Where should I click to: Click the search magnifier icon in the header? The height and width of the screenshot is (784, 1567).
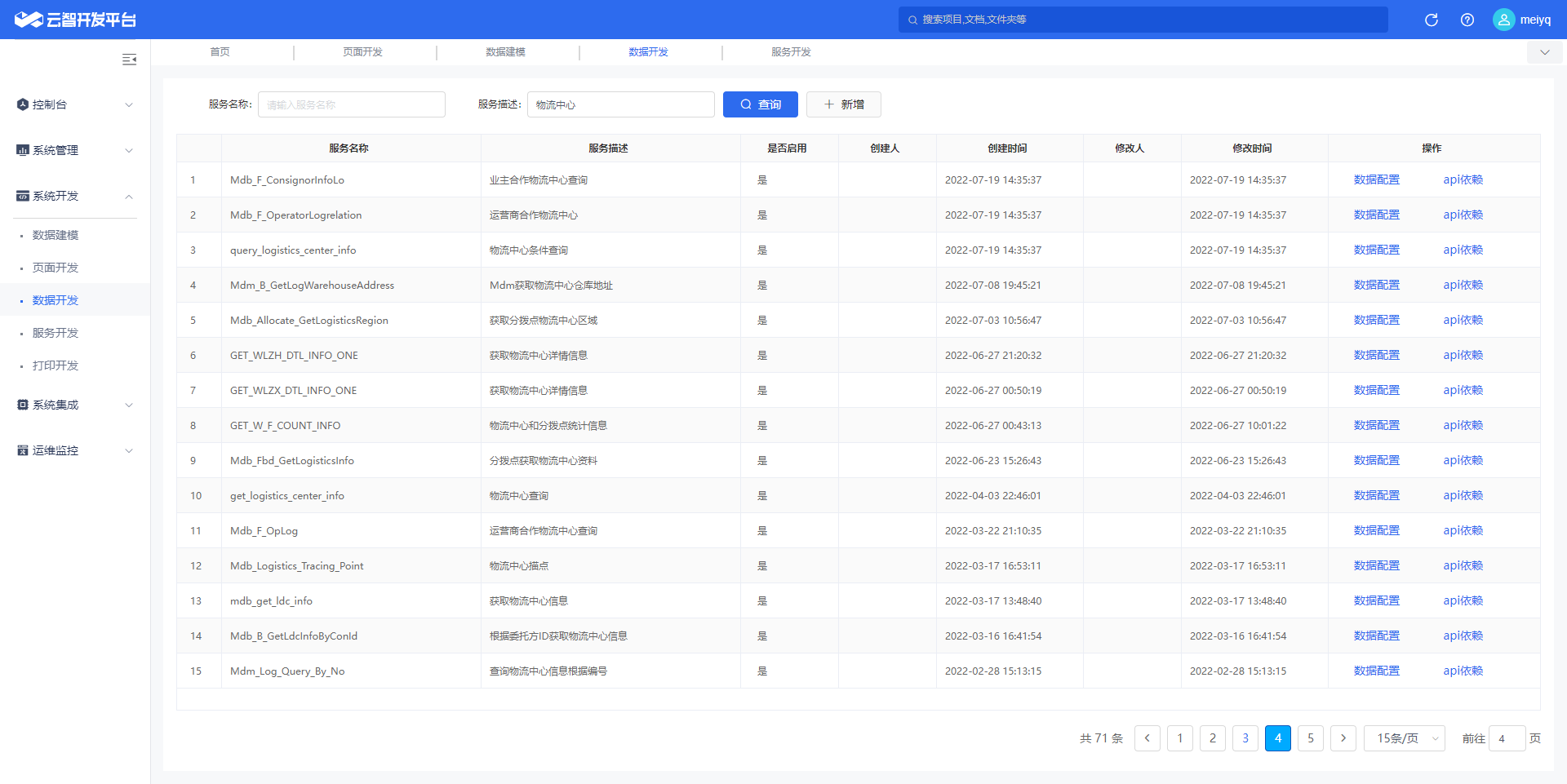tap(912, 20)
